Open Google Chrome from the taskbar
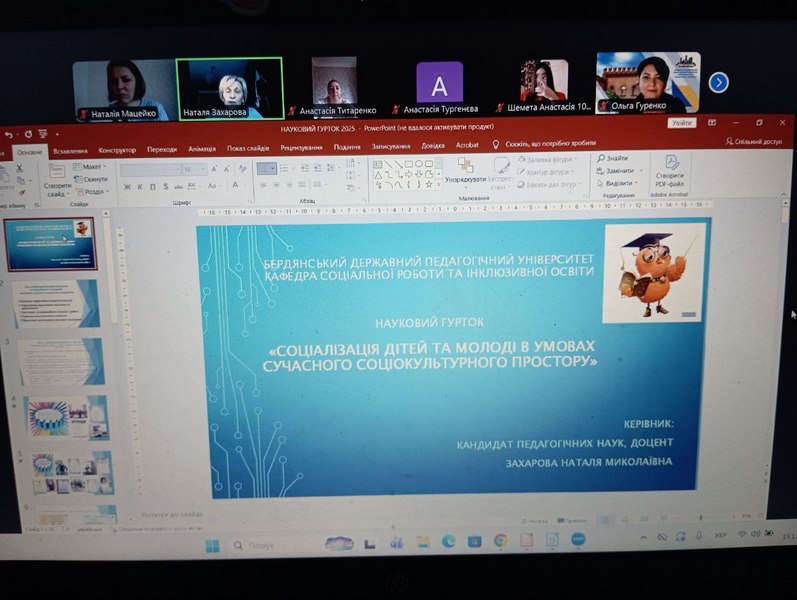 point(499,541)
